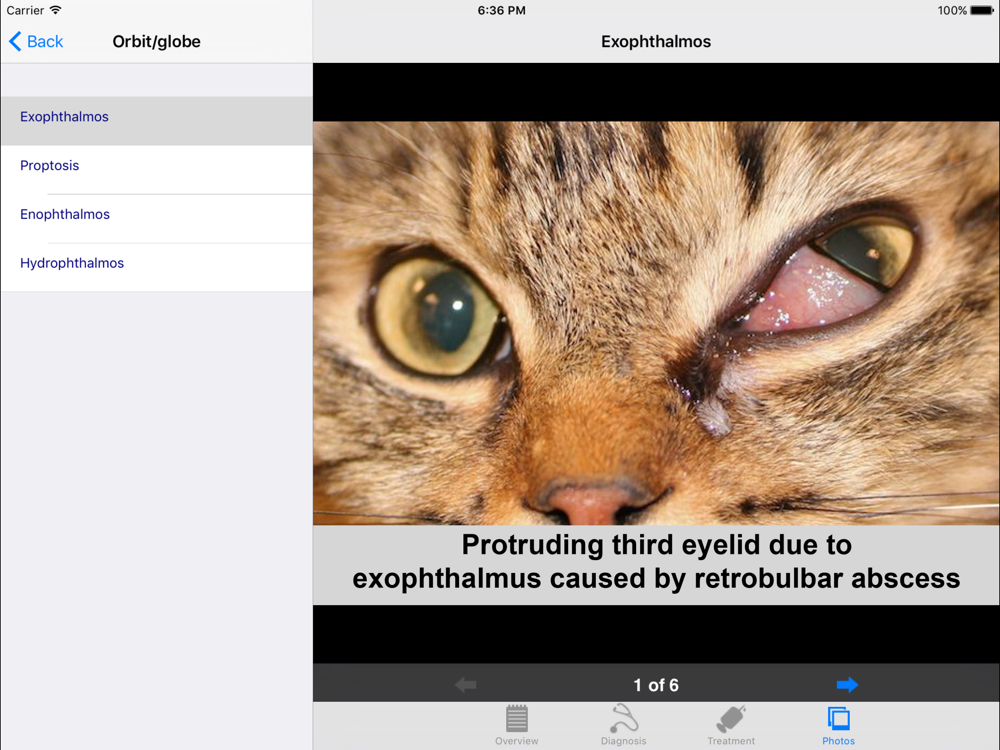Tap the 6:36 PM clock
This screenshot has height=750, width=1000.
click(501, 10)
